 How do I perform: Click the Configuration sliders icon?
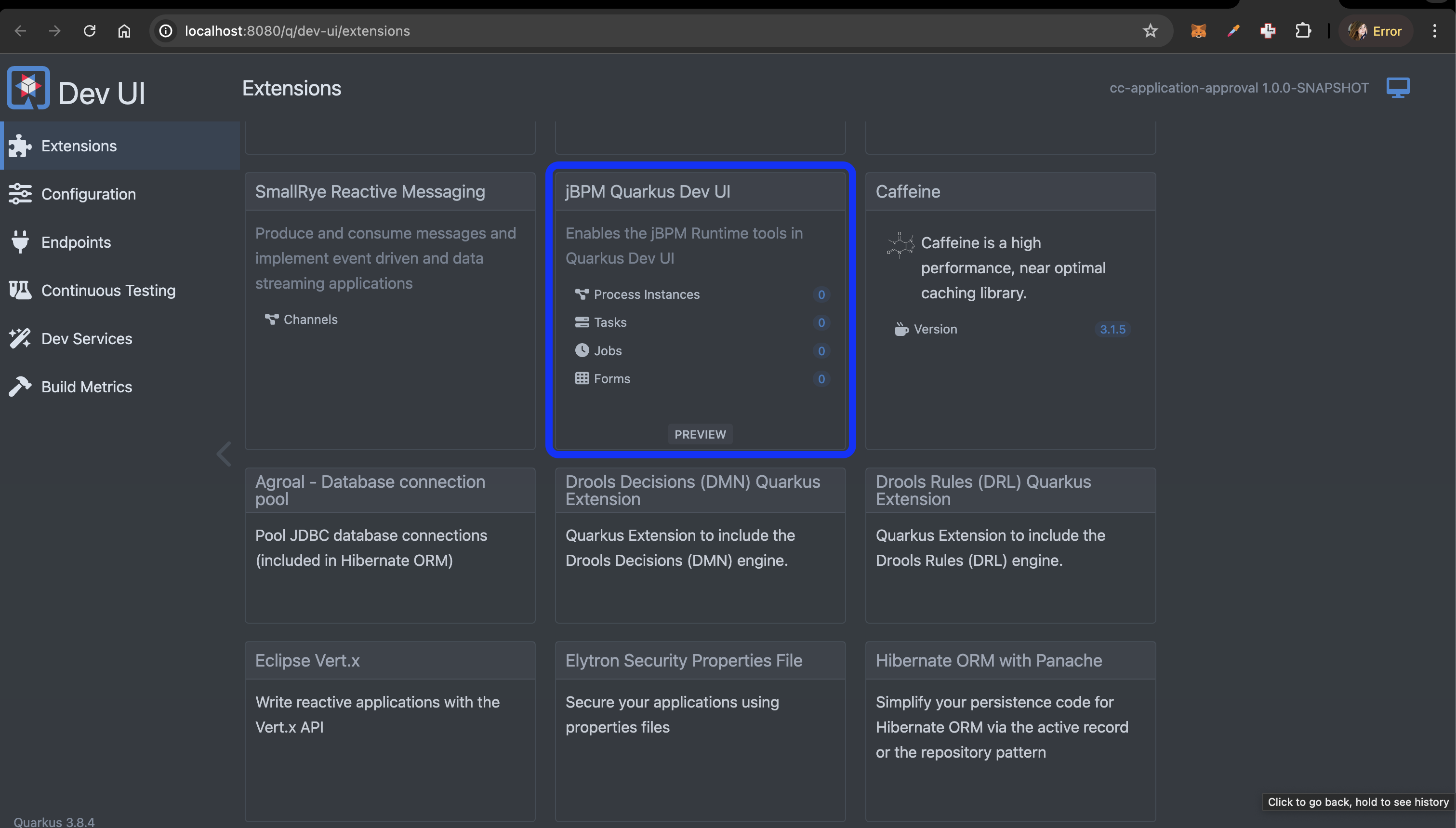[20, 194]
